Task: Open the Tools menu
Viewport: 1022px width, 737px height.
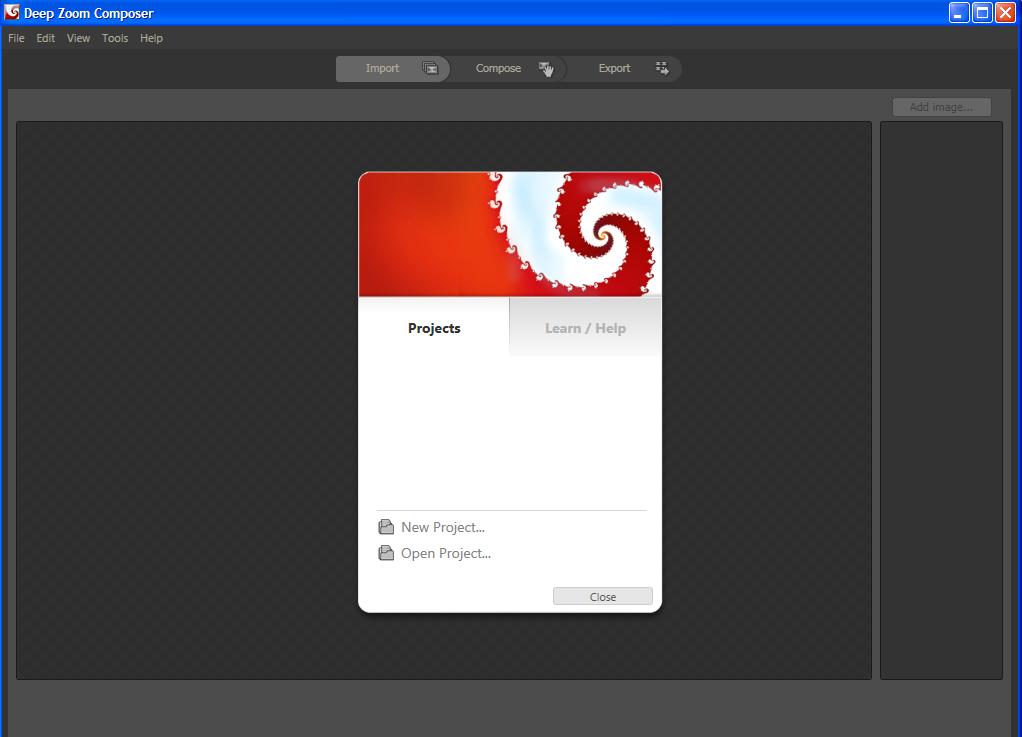Action: [115, 38]
